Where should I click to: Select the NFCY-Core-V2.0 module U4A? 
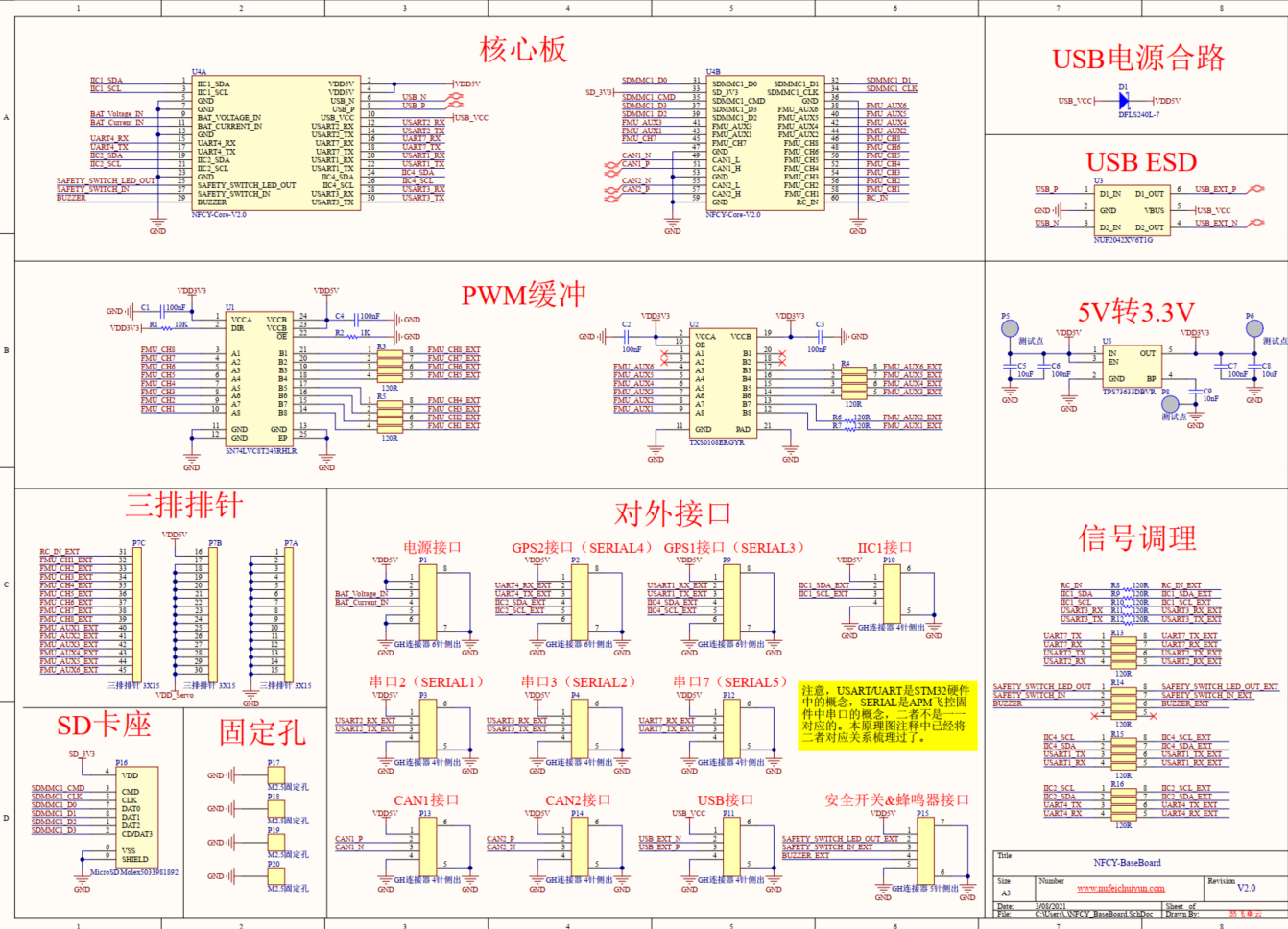276,144
